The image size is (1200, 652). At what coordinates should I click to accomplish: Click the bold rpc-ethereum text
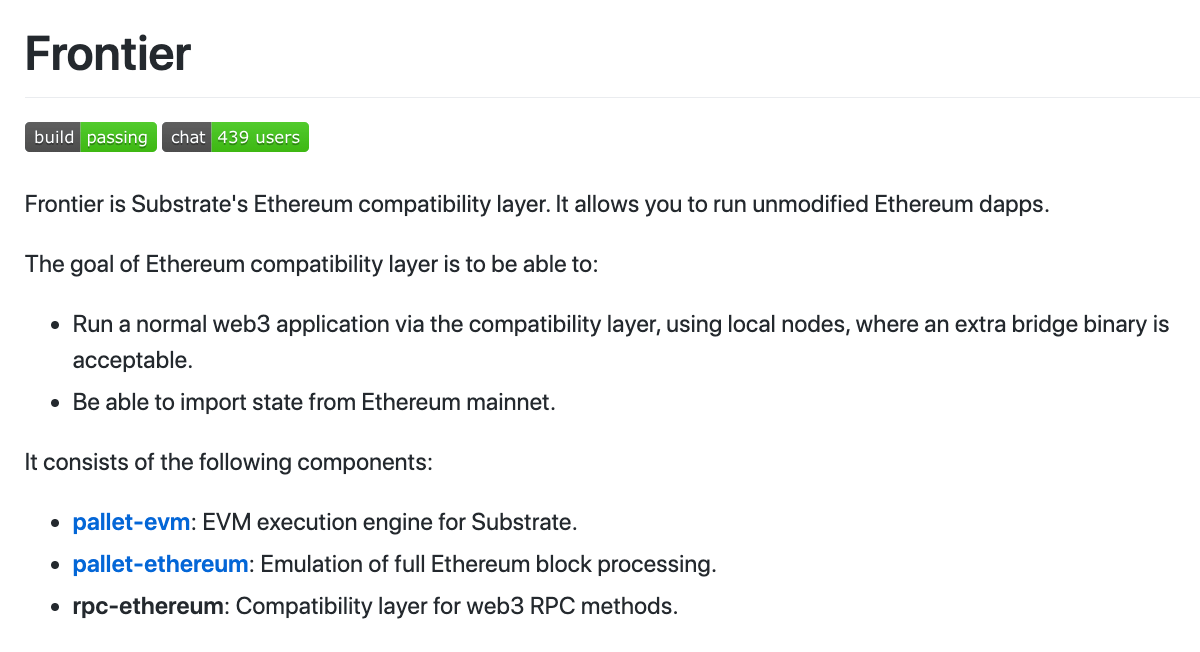(x=148, y=606)
